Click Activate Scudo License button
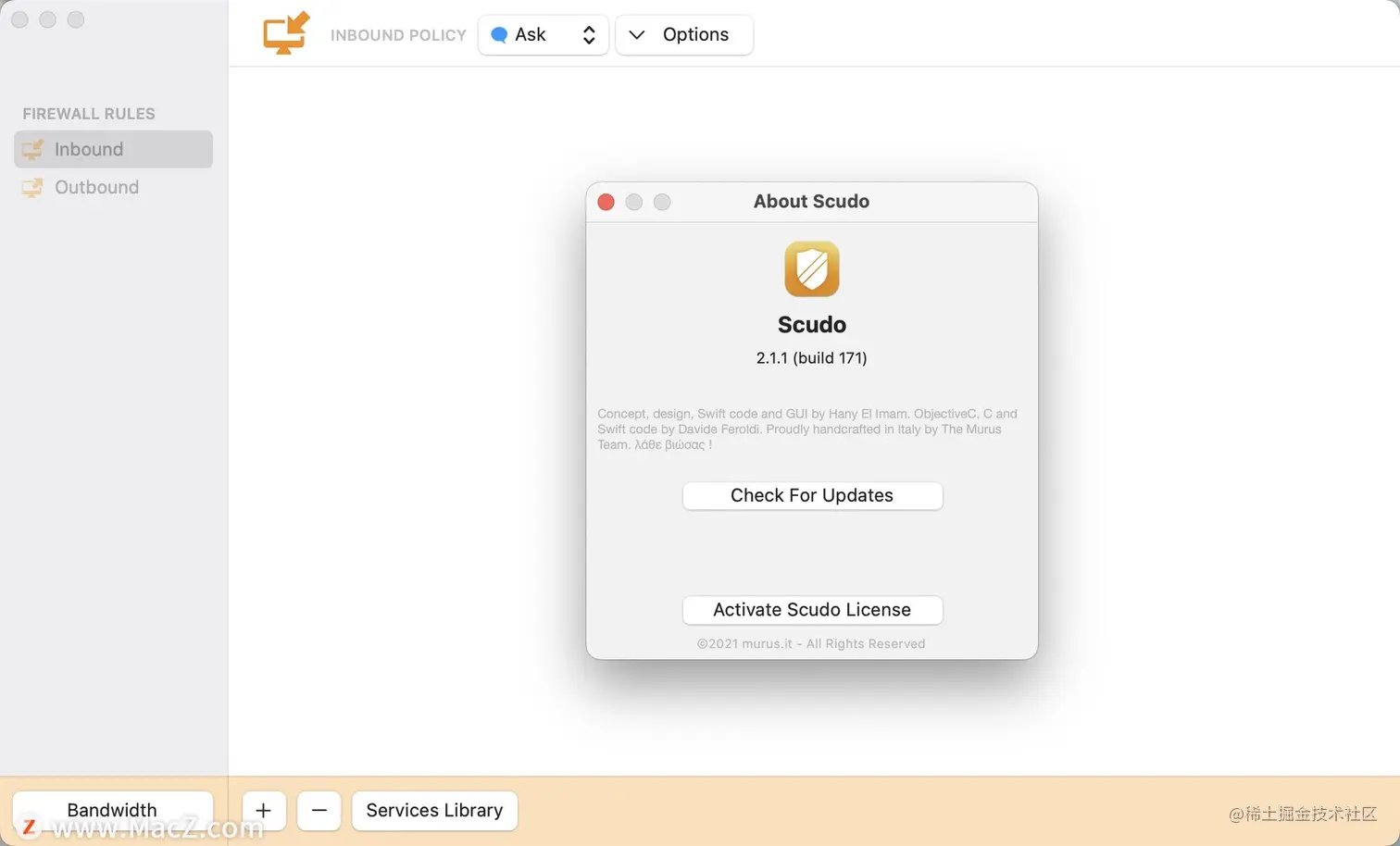This screenshot has width=1400, height=846. tap(812, 610)
